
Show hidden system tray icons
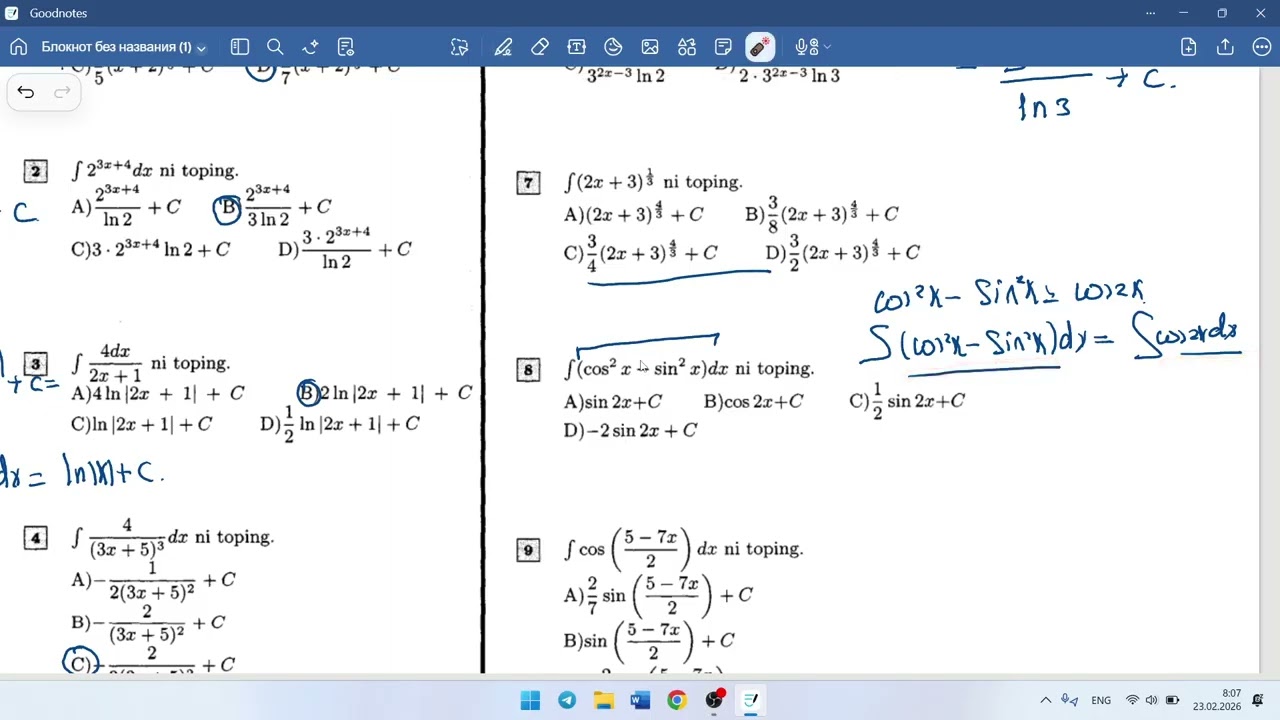[1046, 700]
